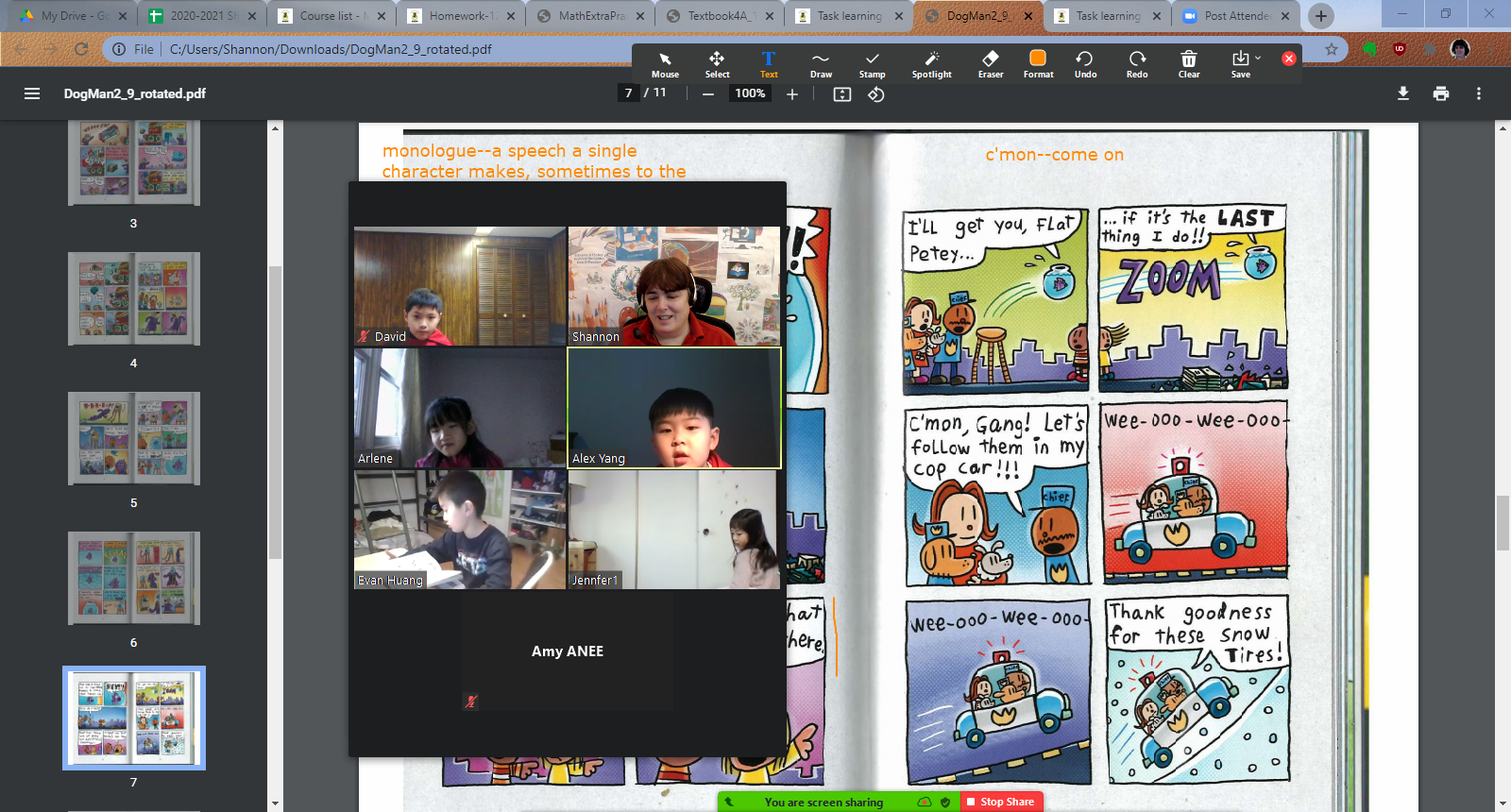The width and height of the screenshot is (1511, 812).
Task: Go back to previous page
Action: click(x=21, y=49)
